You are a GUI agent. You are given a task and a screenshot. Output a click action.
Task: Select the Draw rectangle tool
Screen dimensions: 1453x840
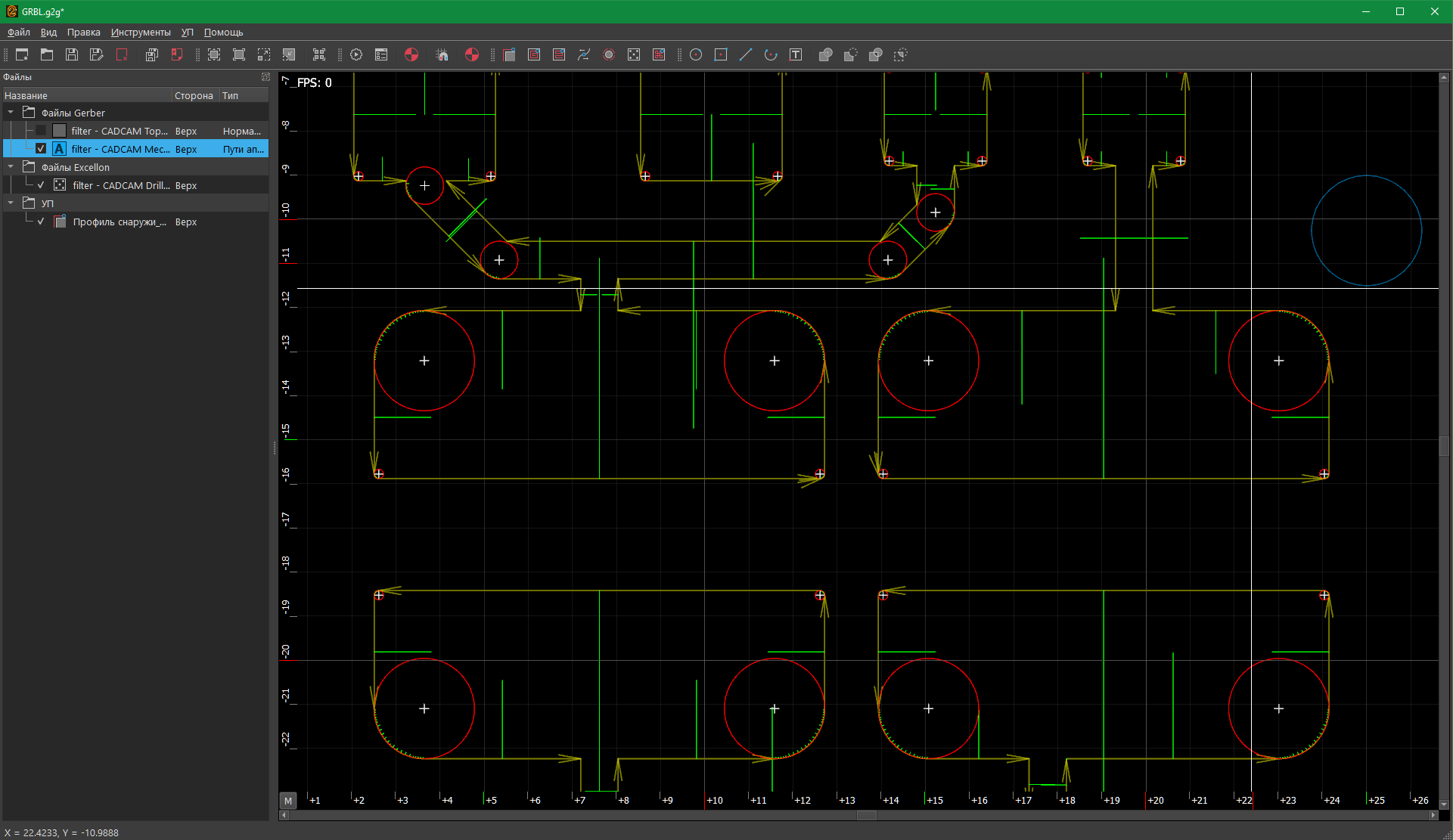point(721,54)
